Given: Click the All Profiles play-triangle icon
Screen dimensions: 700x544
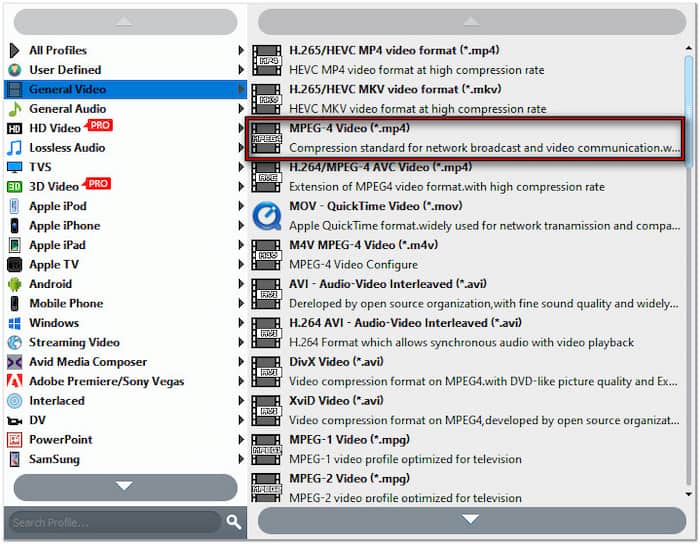Looking at the screenshot, I should pos(14,50).
